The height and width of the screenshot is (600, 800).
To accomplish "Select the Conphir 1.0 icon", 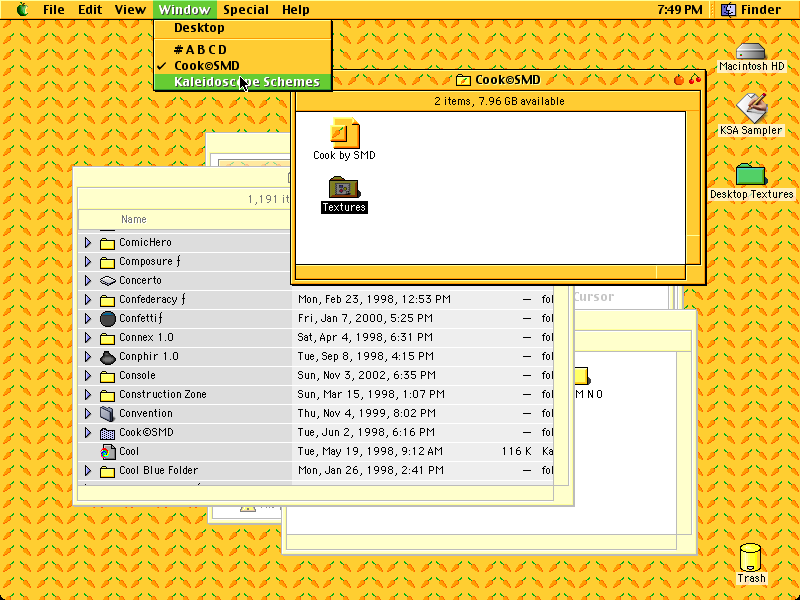I will pos(108,357).
